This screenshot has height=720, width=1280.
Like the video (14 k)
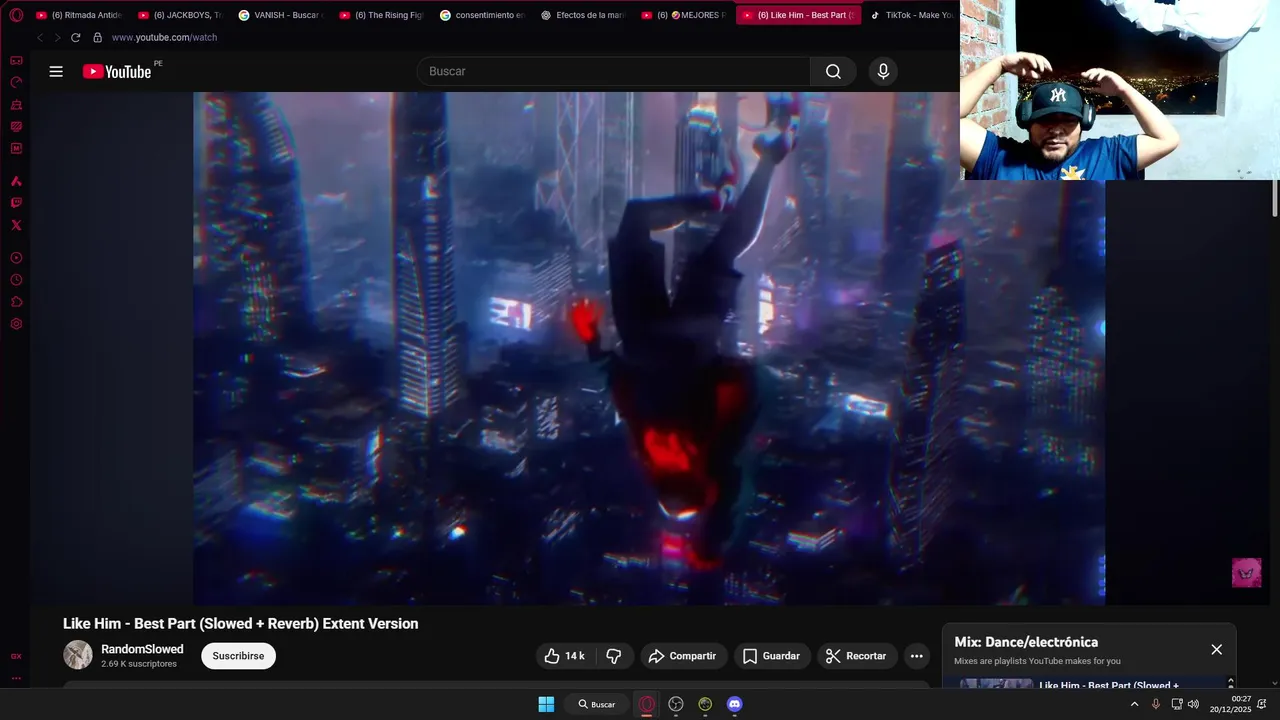point(565,656)
